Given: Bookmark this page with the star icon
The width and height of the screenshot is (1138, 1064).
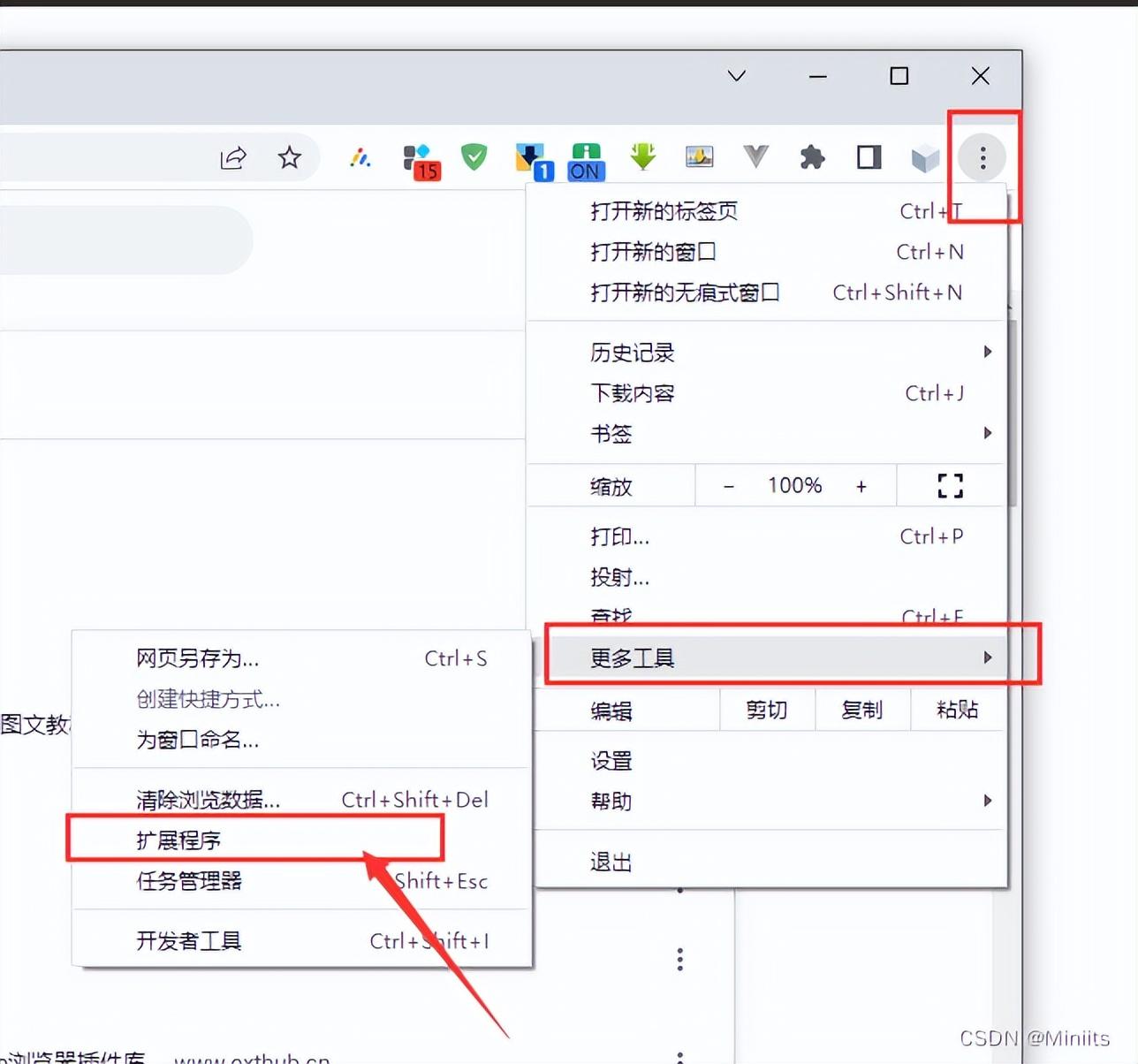Looking at the screenshot, I should [289, 158].
